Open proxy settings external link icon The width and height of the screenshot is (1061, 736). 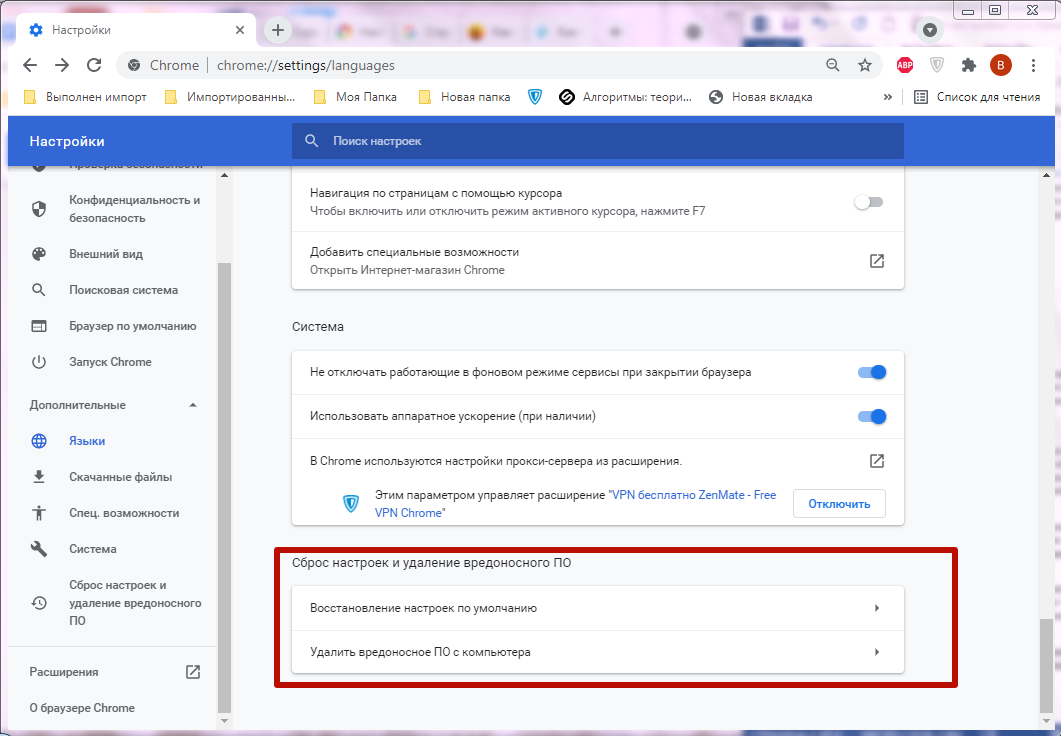pyautogui.click(x=876, y=461)
